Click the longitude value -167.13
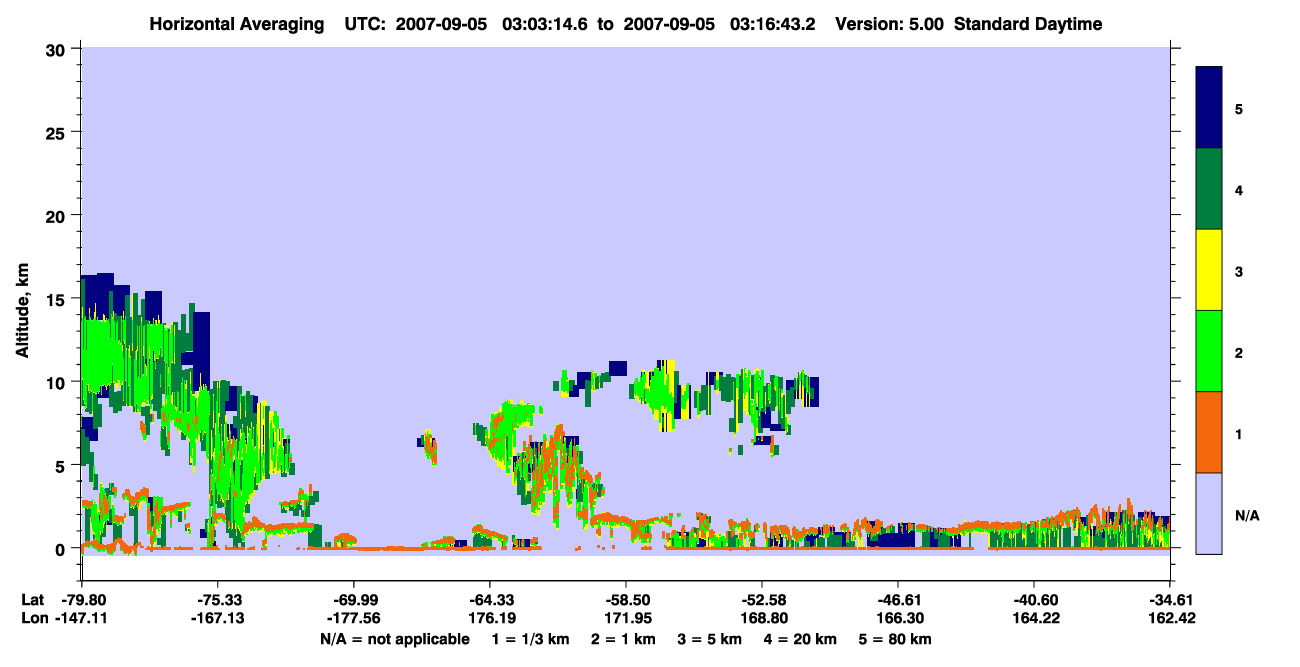Image resolution: width=1300 pixels, height=667 pixels. pyautogui.click(x=218, y=618)
